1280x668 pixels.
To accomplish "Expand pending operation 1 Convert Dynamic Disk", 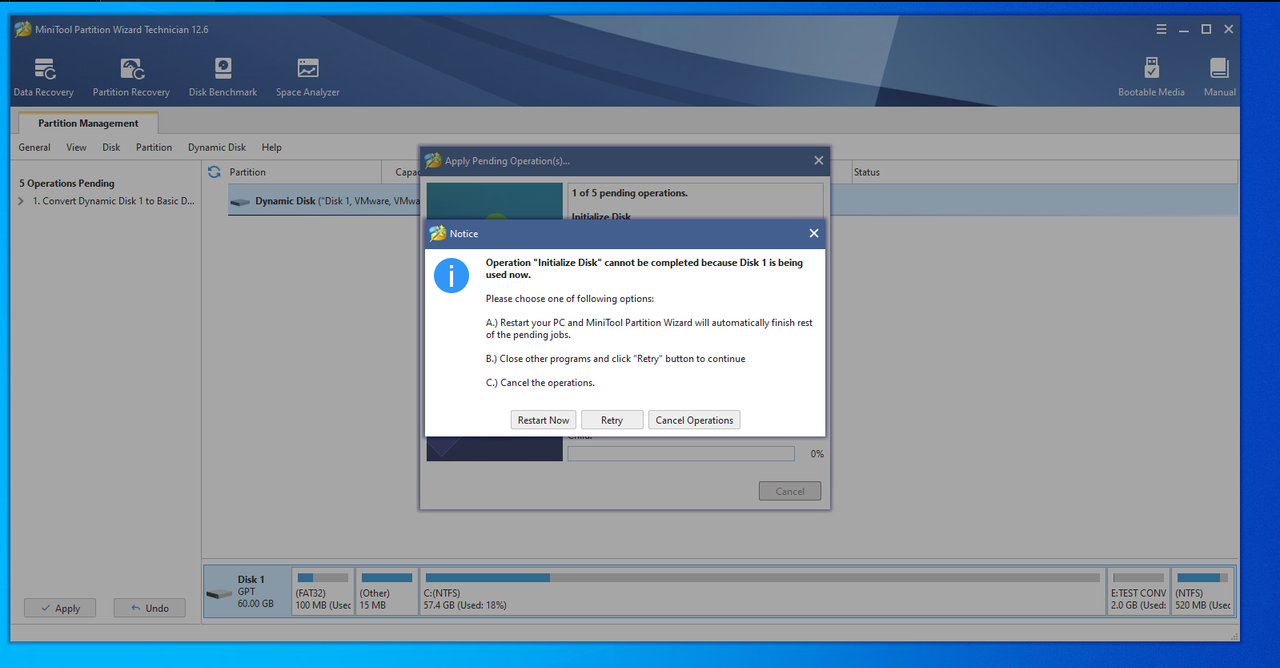I will click(21, 201).
